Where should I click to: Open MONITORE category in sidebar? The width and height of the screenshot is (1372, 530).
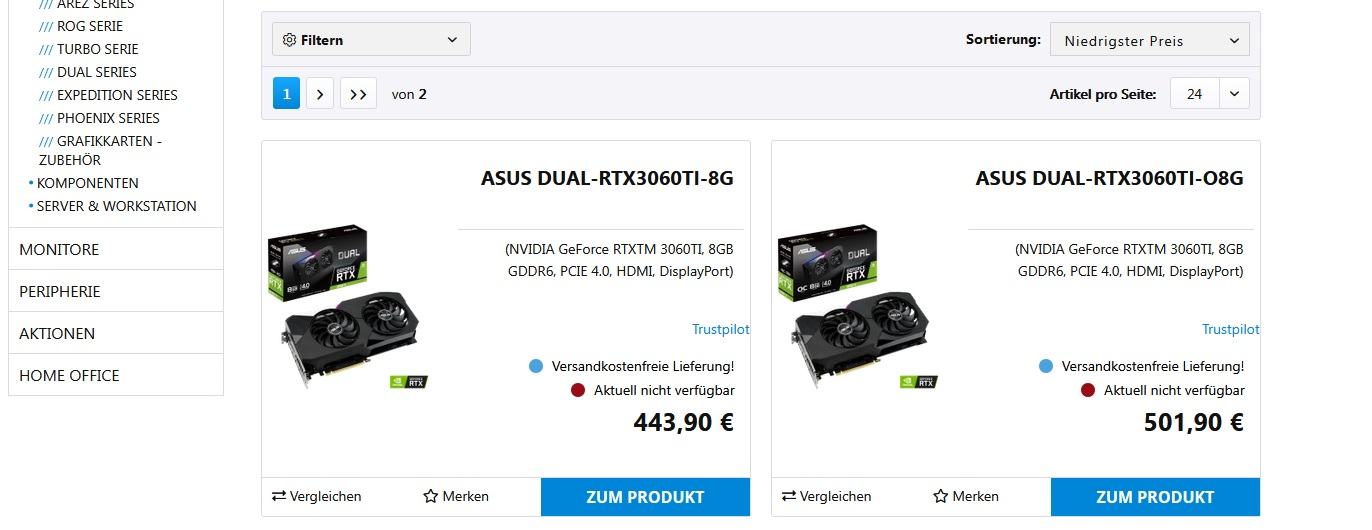click(116, 249)
